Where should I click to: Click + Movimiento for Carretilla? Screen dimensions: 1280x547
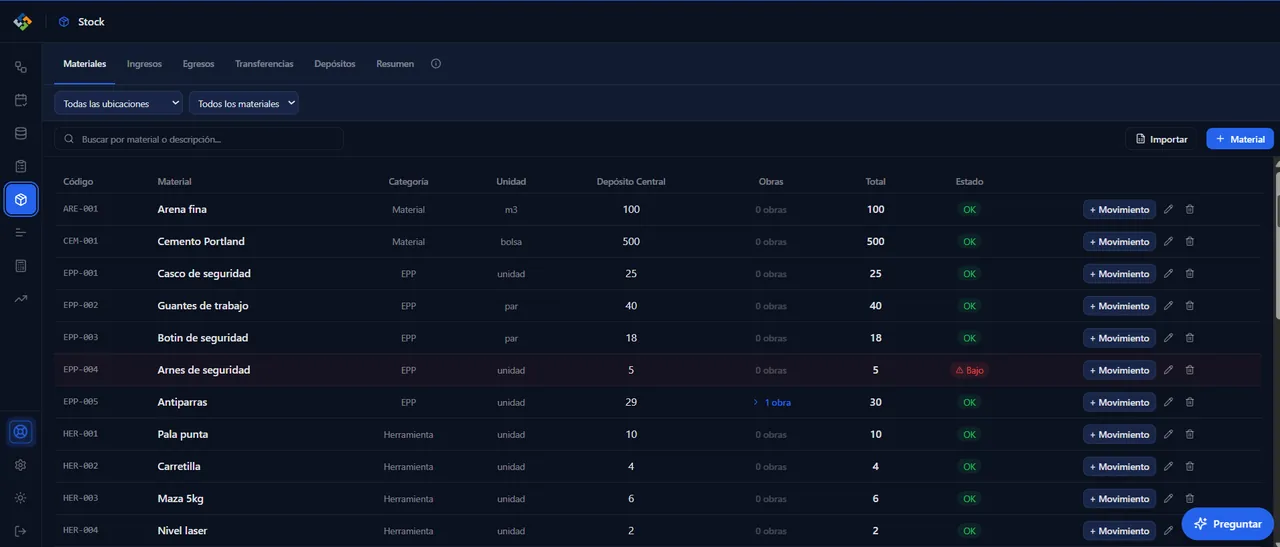[1119, 466]
